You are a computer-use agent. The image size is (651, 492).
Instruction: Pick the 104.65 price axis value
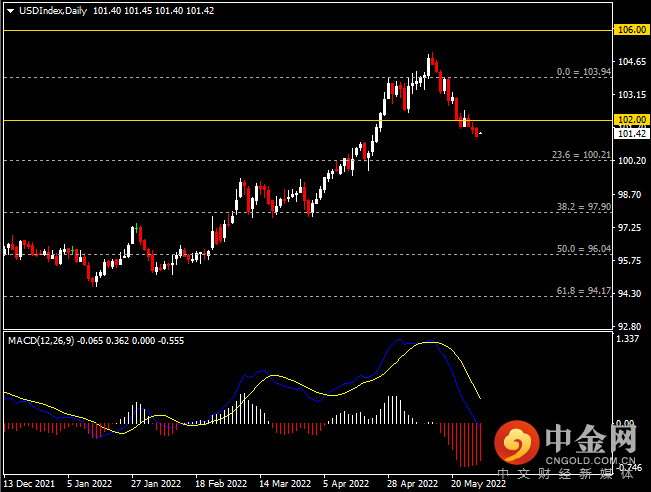point(632,62)
